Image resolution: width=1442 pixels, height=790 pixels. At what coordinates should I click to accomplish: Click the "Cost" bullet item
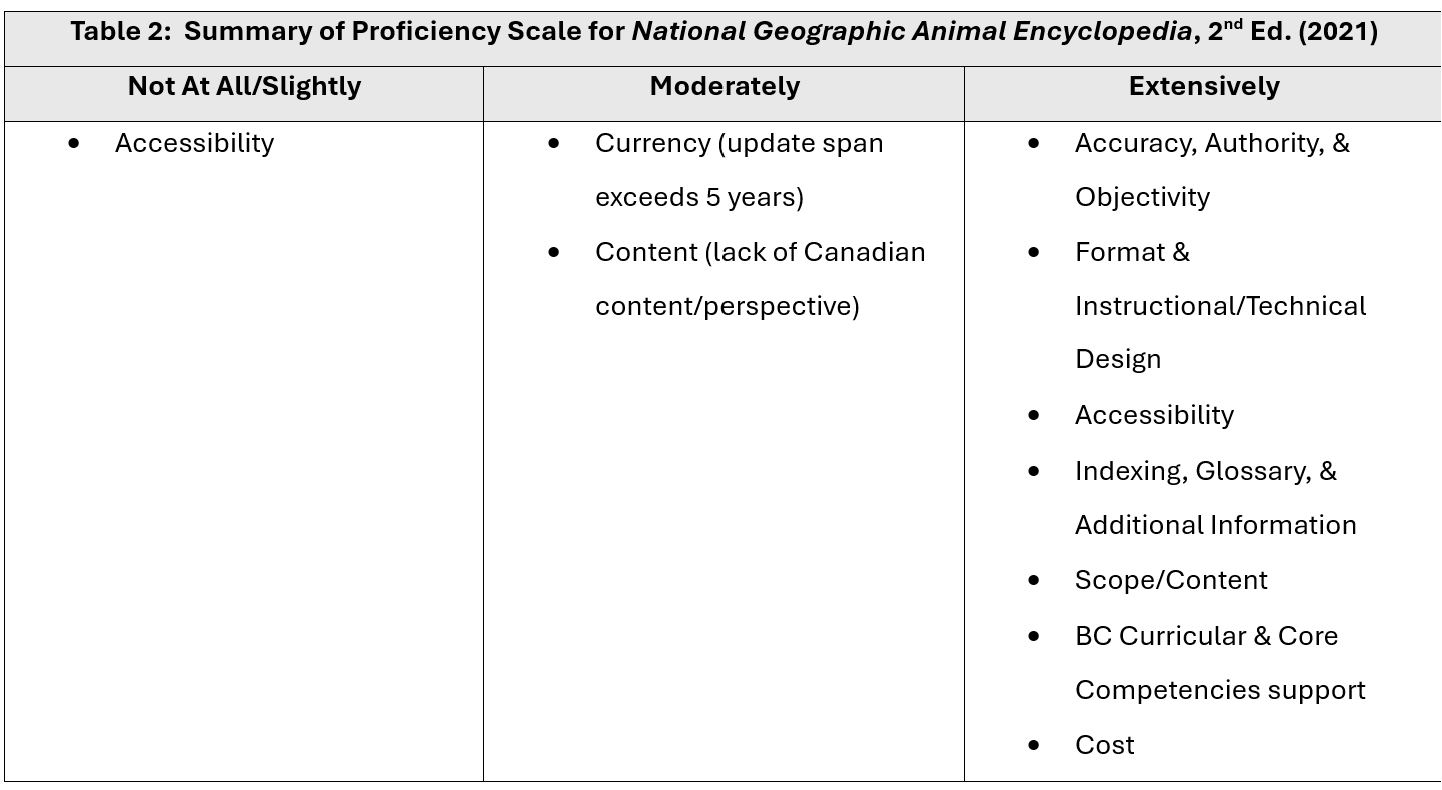[x=1104, y=745]
